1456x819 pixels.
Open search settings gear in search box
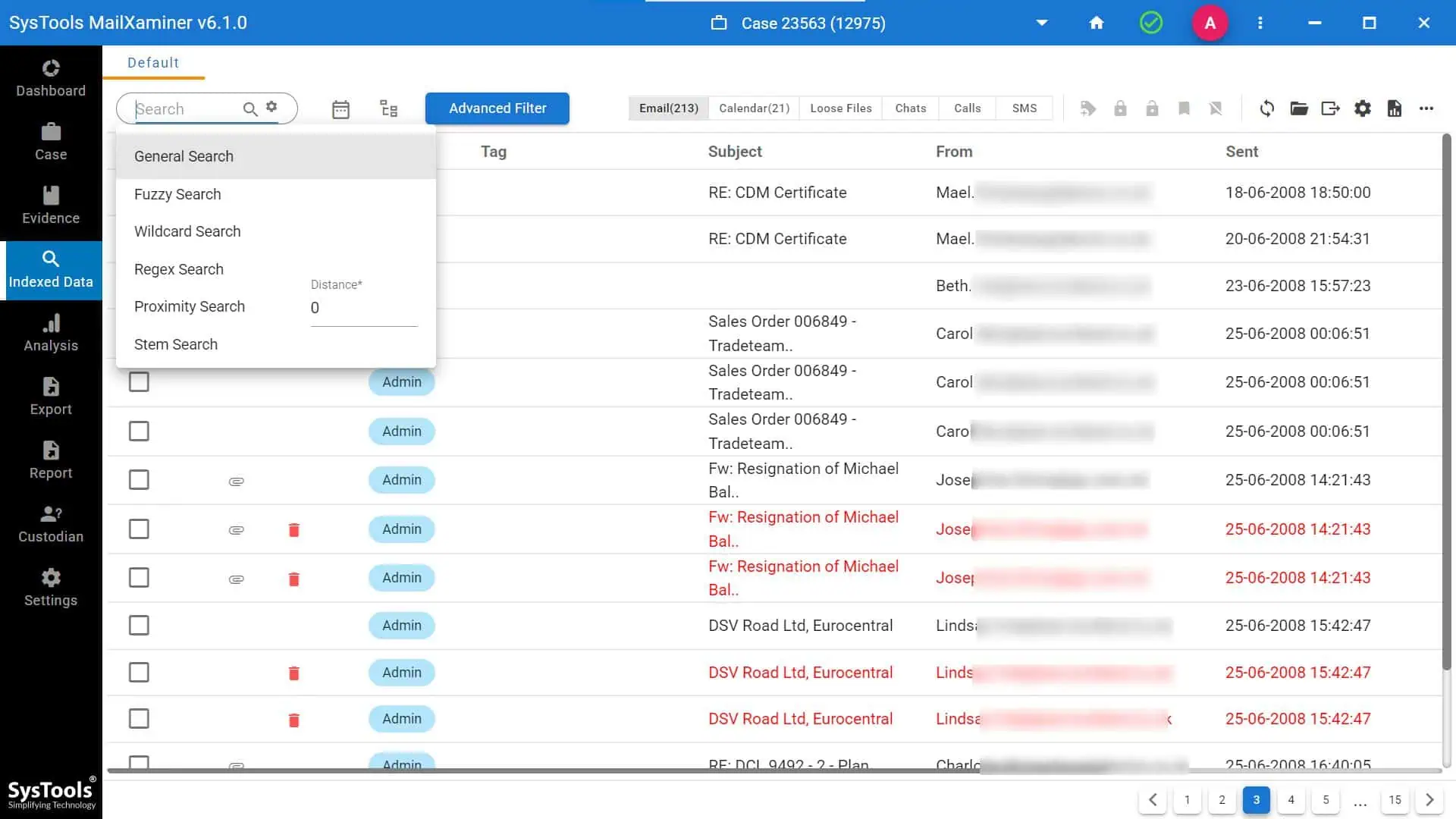(271, 106)
